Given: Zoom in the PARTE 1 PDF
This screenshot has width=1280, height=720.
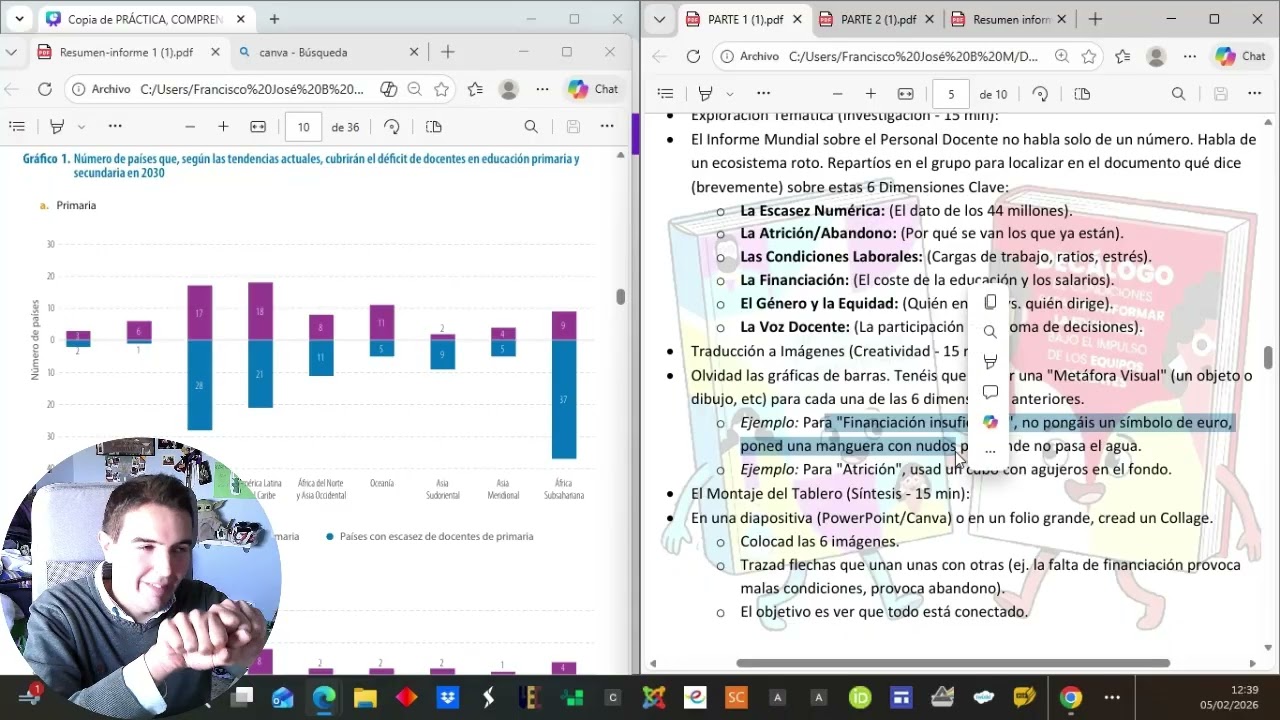Looking at the screenshot, I should pos(871,94).
